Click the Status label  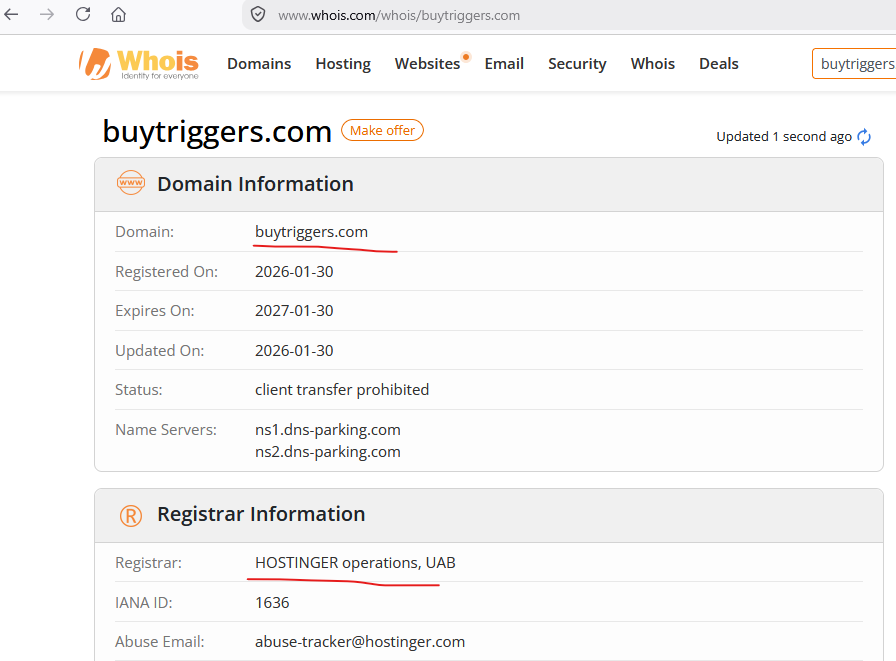[x=139, y=390]
